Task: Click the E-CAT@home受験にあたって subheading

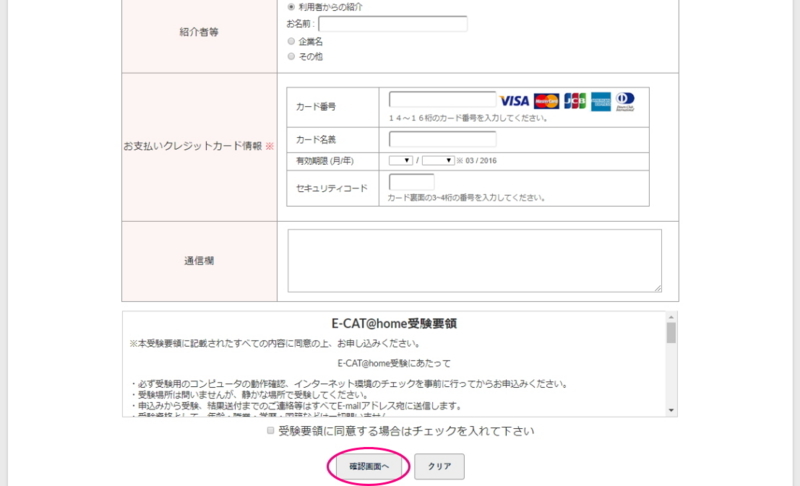Action: [394, 363]
